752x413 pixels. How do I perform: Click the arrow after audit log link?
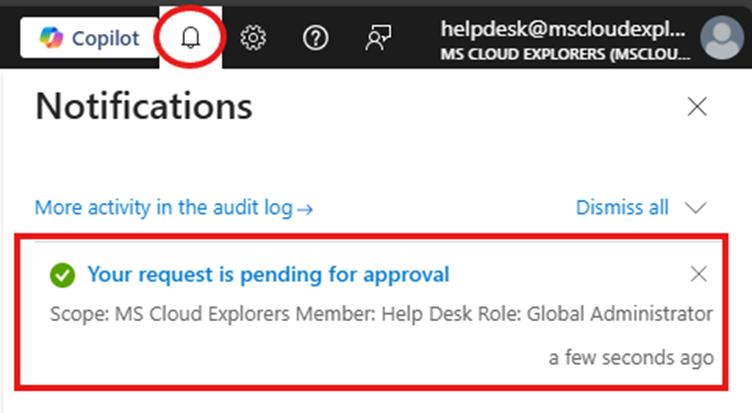coord(306,209)
